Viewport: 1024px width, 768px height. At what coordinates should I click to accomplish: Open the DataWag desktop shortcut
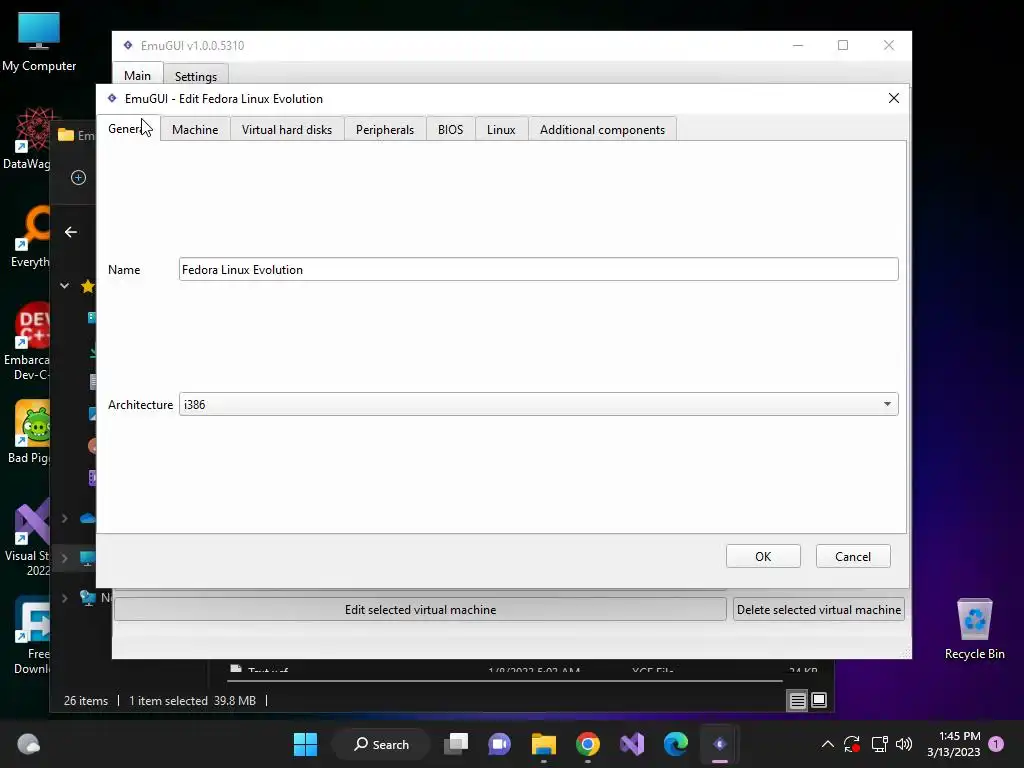[x=27, y=139]
